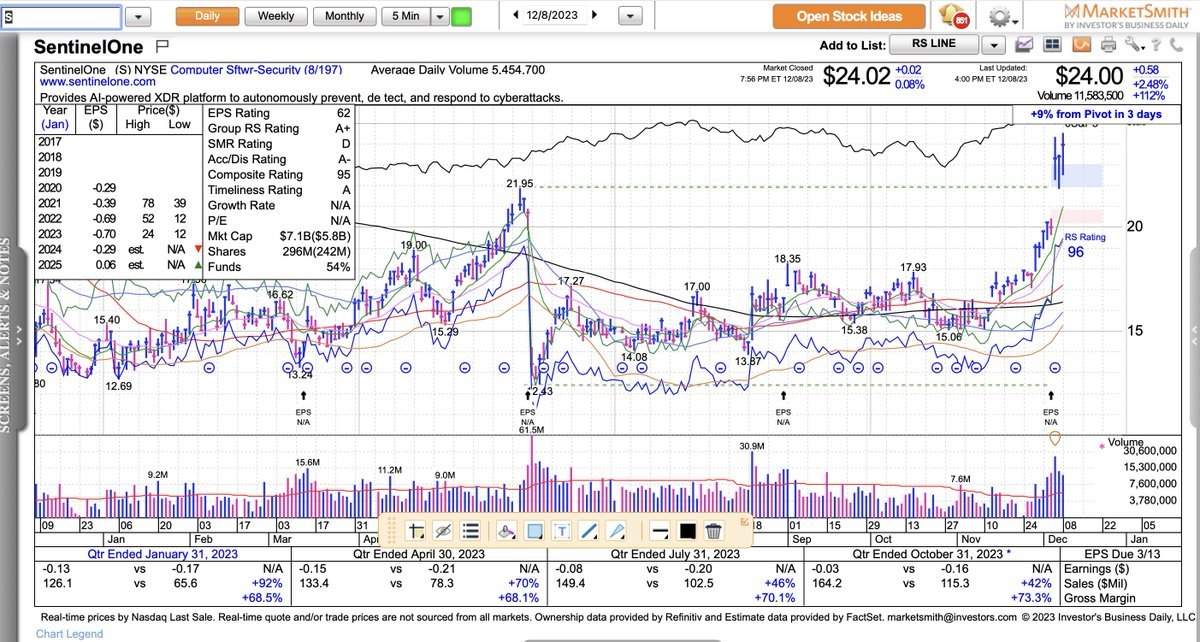This screenshot has height=642, width=1200.
Task: Click the 21.95 price high label
Action: [x=521, y=184]
